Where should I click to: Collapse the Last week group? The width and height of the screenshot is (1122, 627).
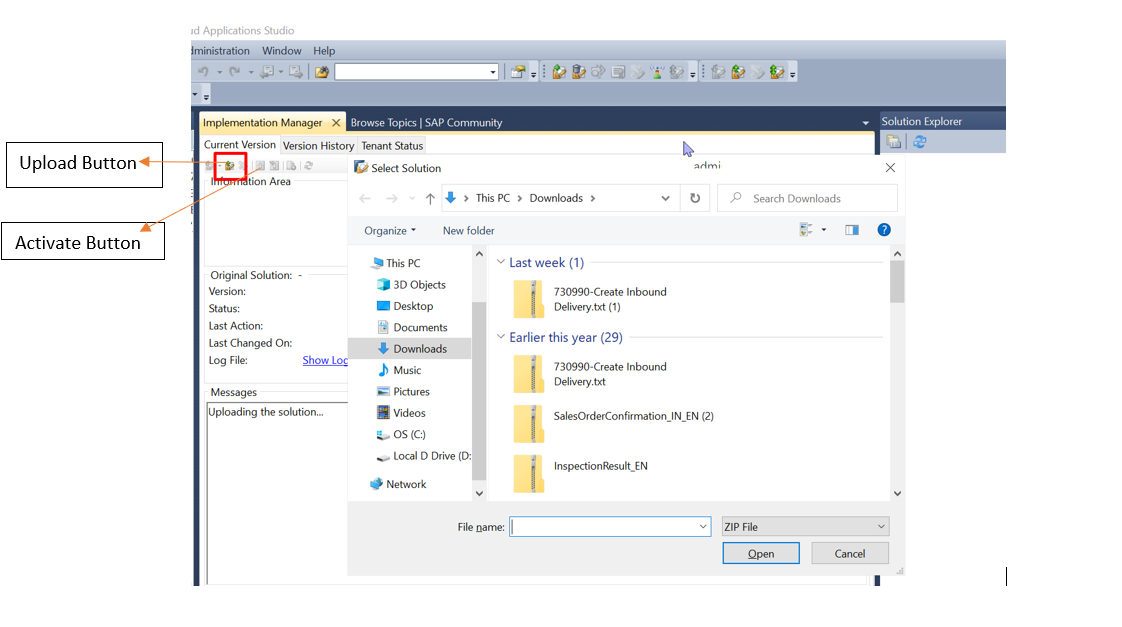coord(501,262)
